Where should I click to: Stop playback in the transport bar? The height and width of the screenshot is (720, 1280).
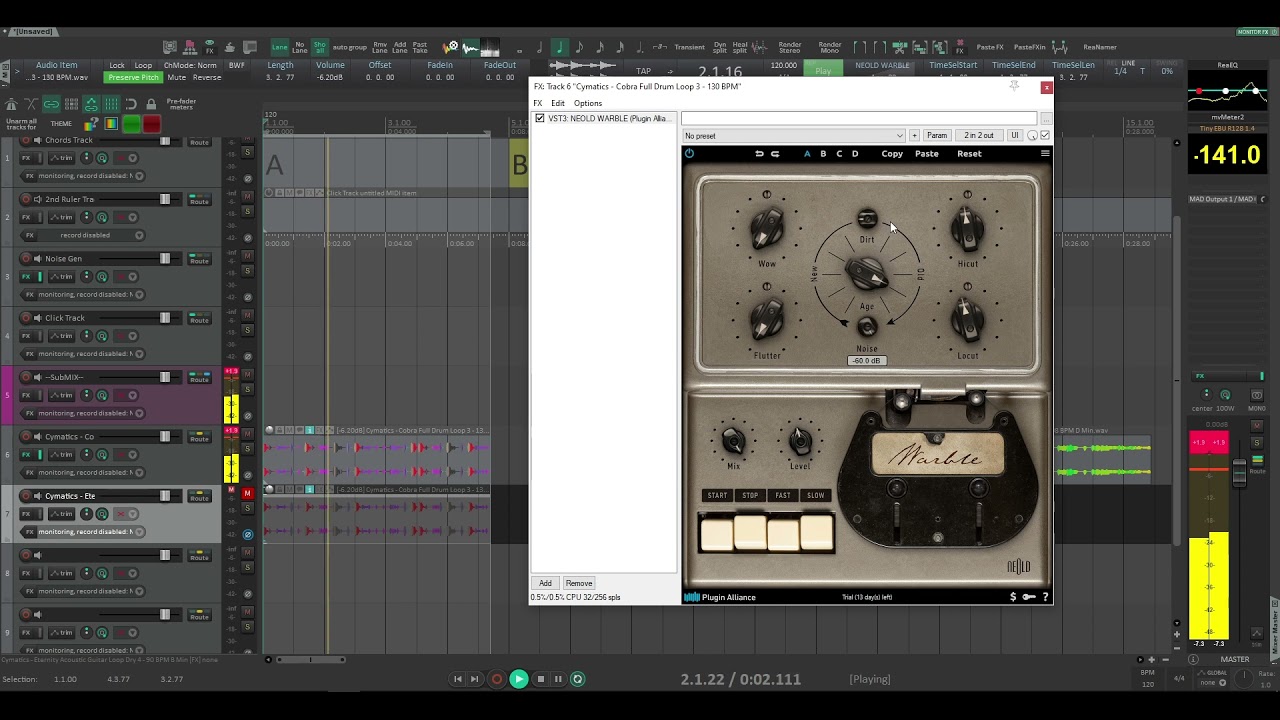pos(541,679)
